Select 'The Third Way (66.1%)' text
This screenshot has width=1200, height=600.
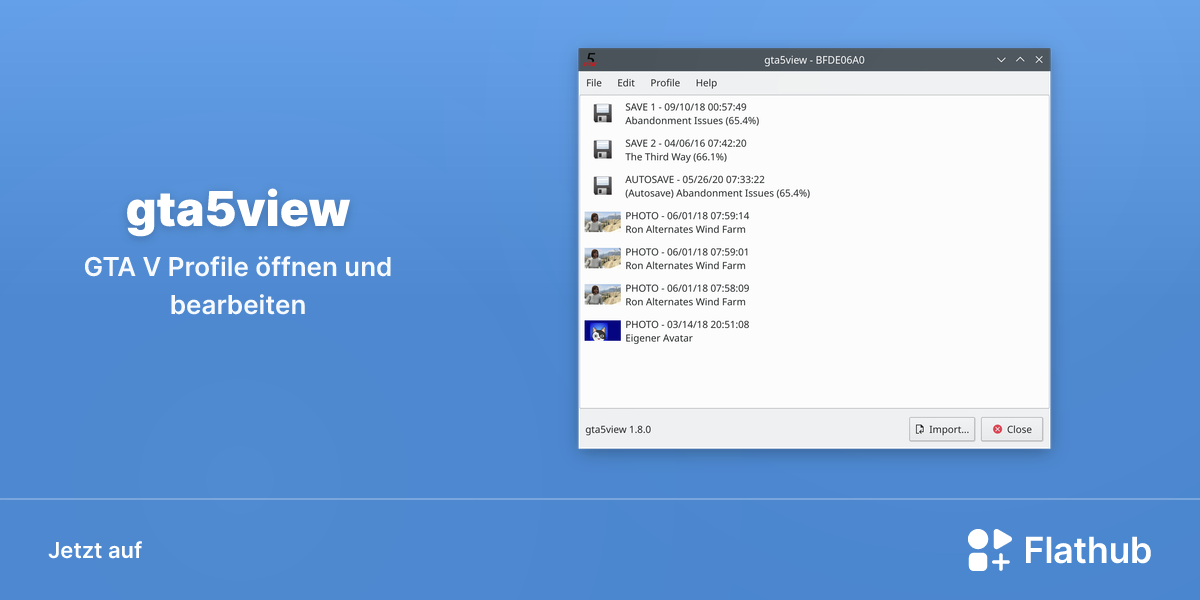click(676, 157)
